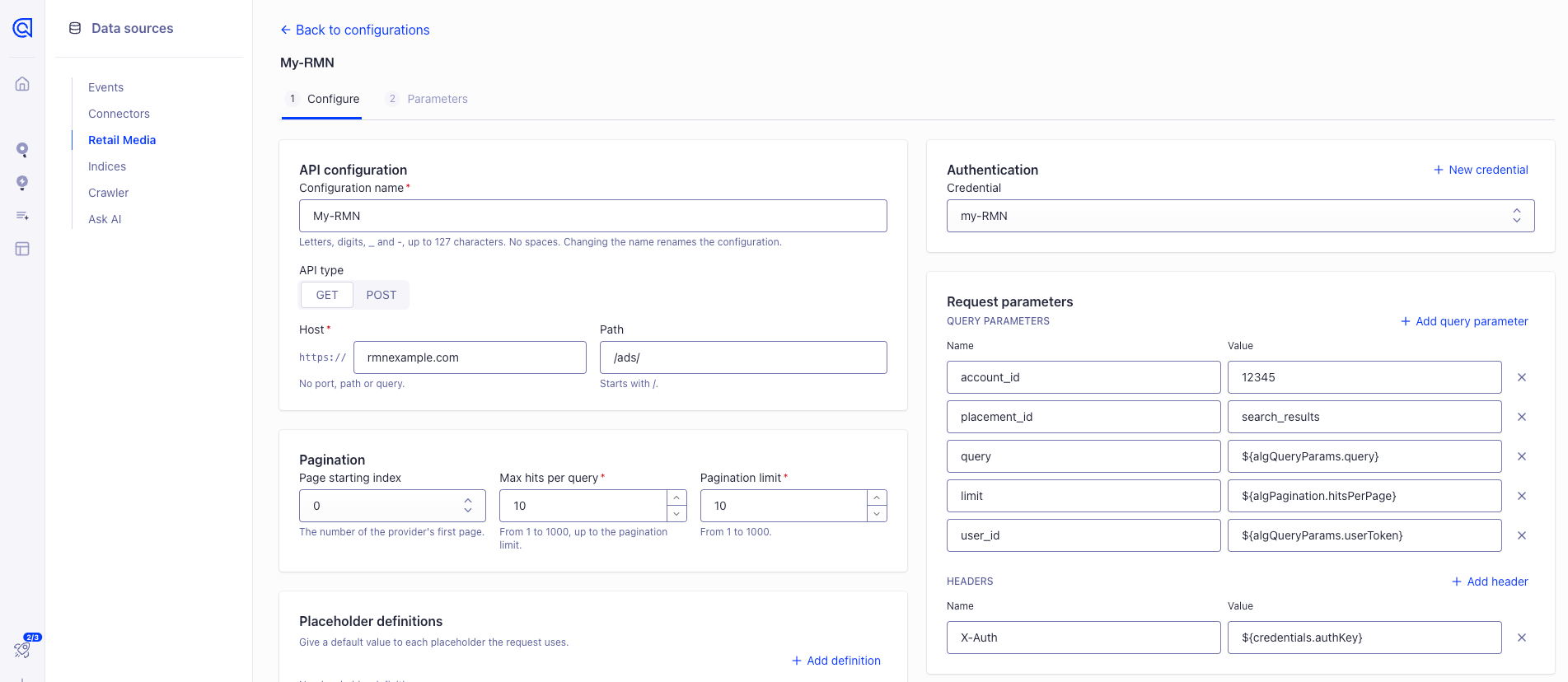This screenshot has width=1568, height=682.
Task: Go back to configurations
Action: [x=355, y=30]
